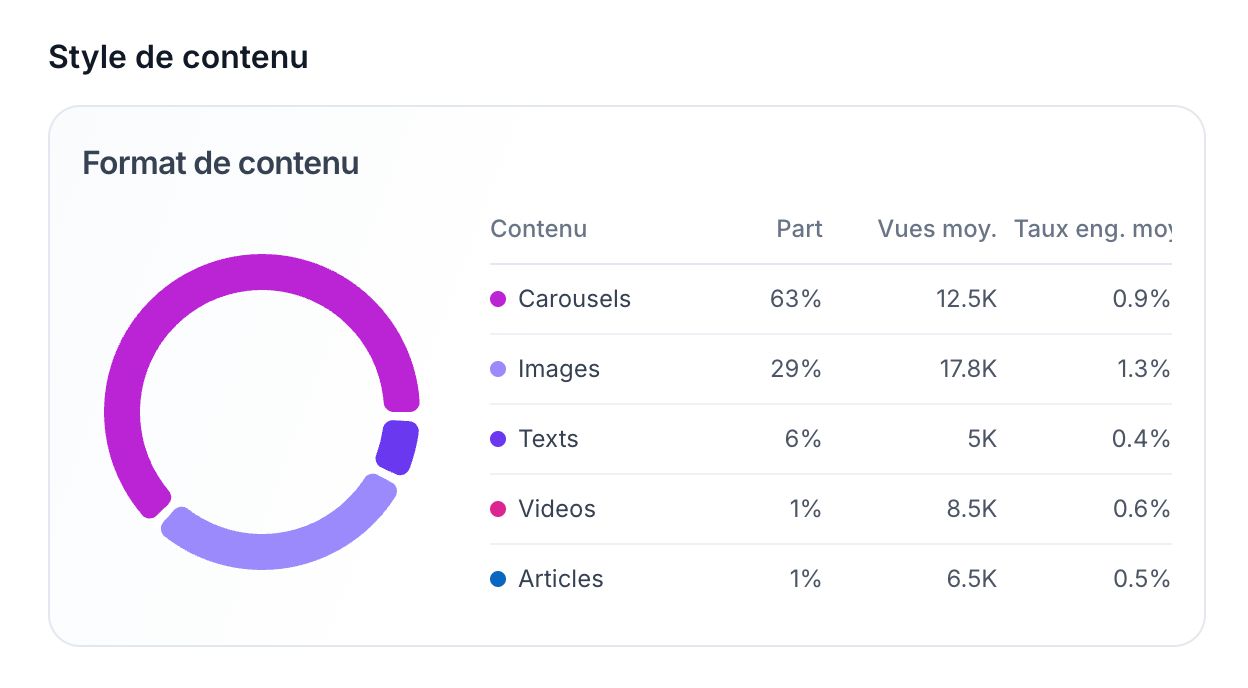1248x688 pixels.
Task: Sort by the Taux eng. moy column header
Action: 1092,229
